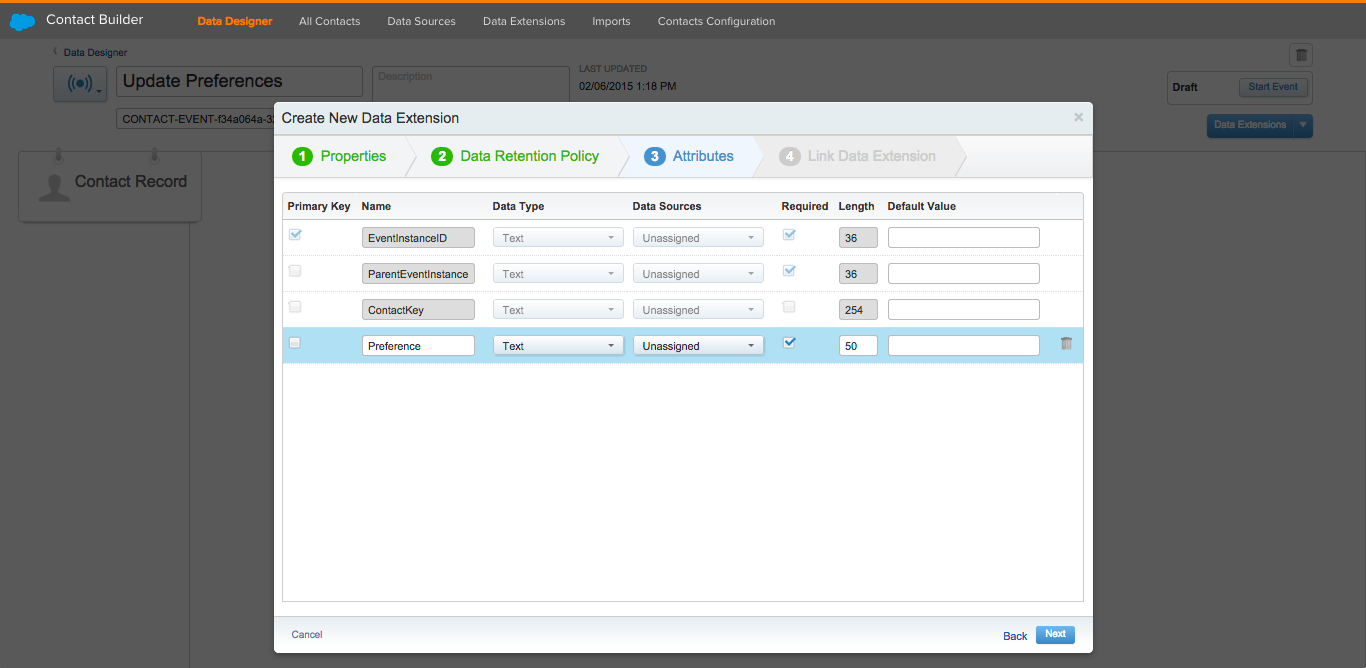The width and height of the screenshot is (1366, 668).
Task: Select step 4 Link Data Extension
Action: (x=859, y=156)
